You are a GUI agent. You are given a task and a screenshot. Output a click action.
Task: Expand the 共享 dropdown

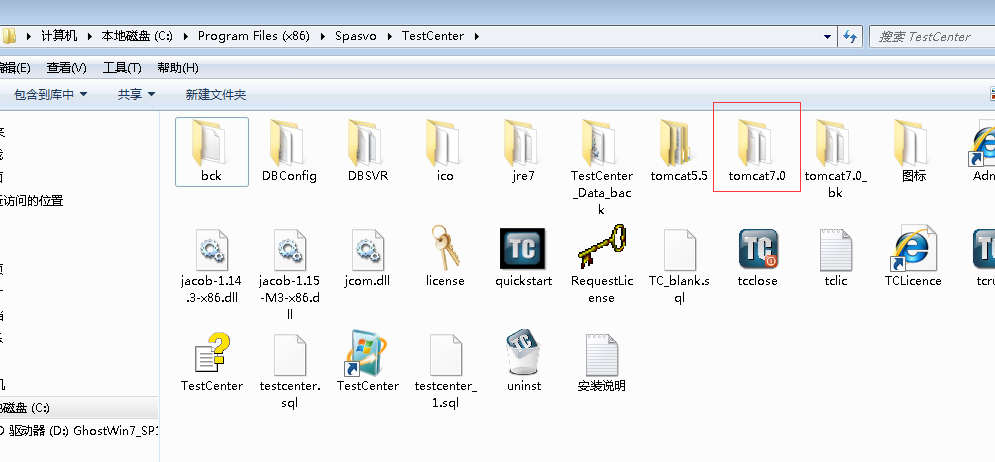[x=136, y=94]
